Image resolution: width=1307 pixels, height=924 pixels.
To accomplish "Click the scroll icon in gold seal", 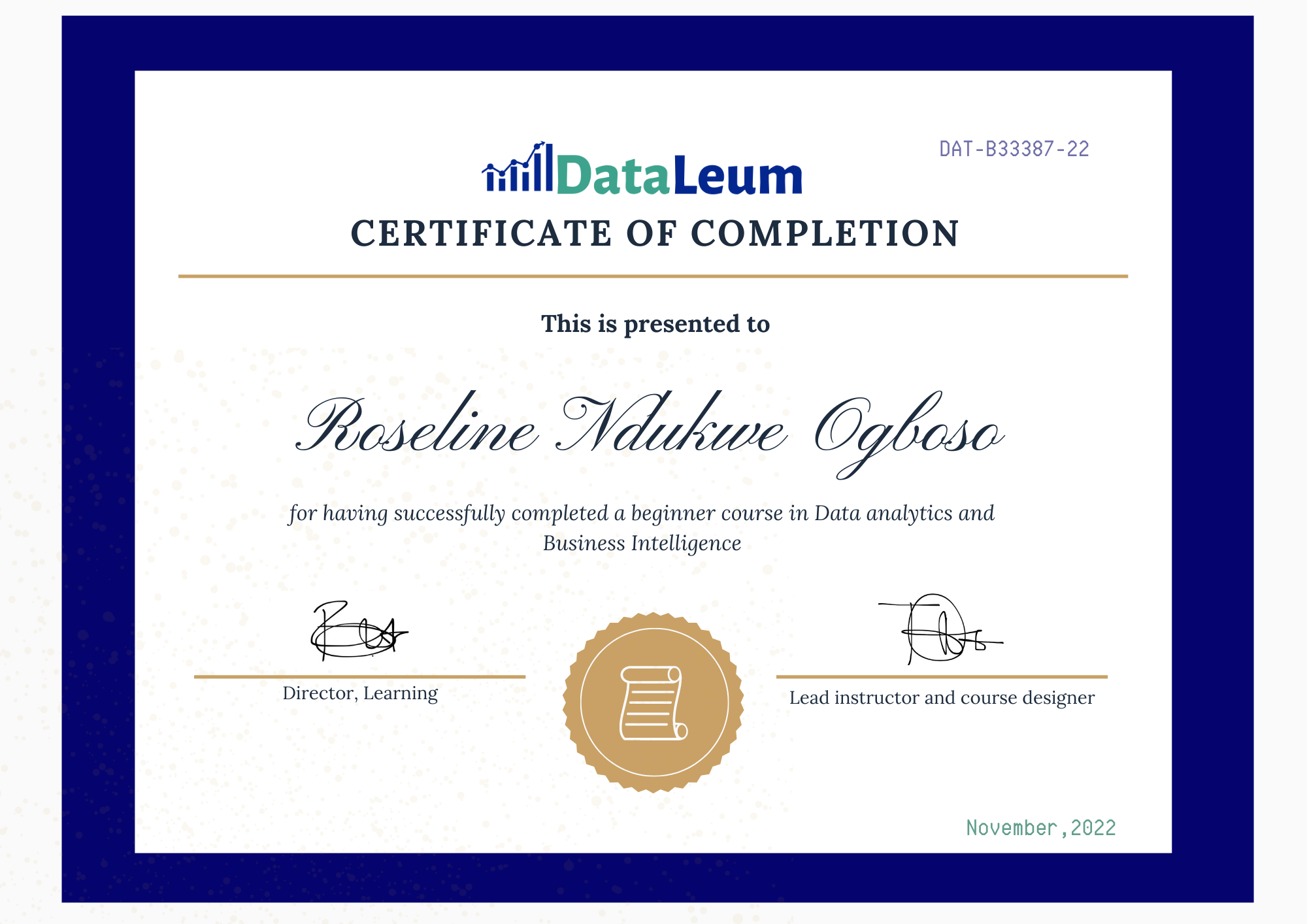I will 653,703.
